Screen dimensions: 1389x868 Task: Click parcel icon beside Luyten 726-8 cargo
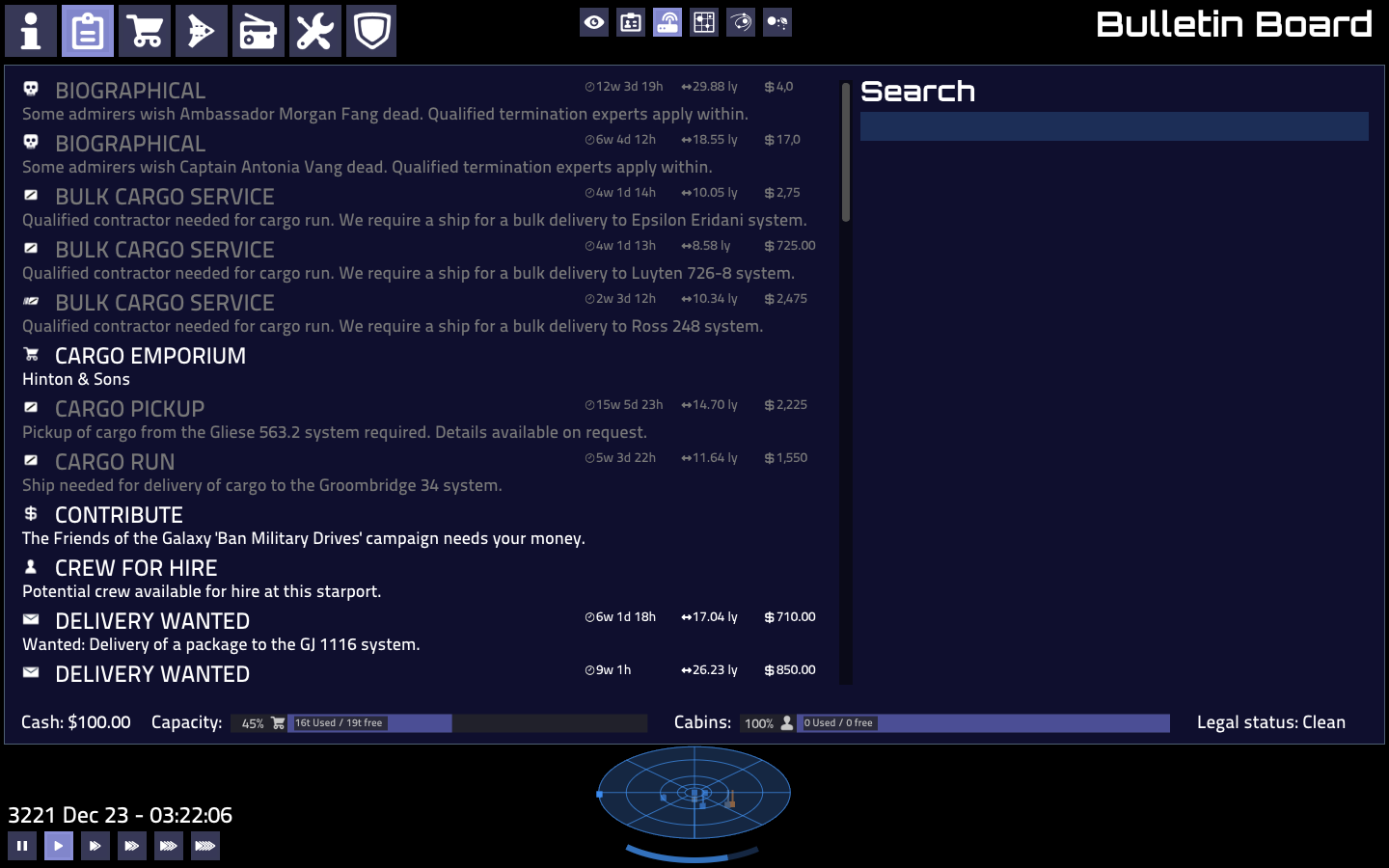pyautogui.click(x=31, y=248)
